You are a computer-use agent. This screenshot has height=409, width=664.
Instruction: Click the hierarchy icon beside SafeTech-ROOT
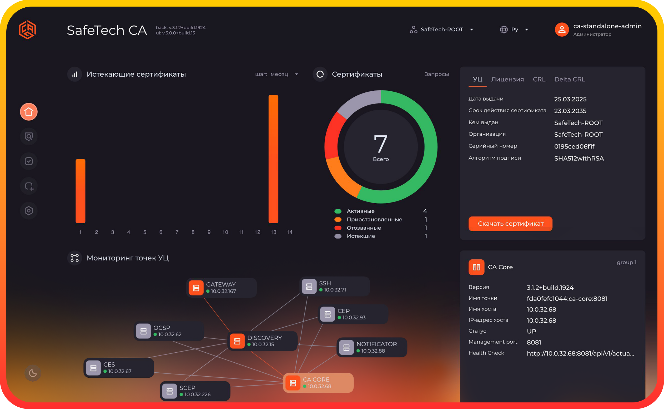click(413, 30)
